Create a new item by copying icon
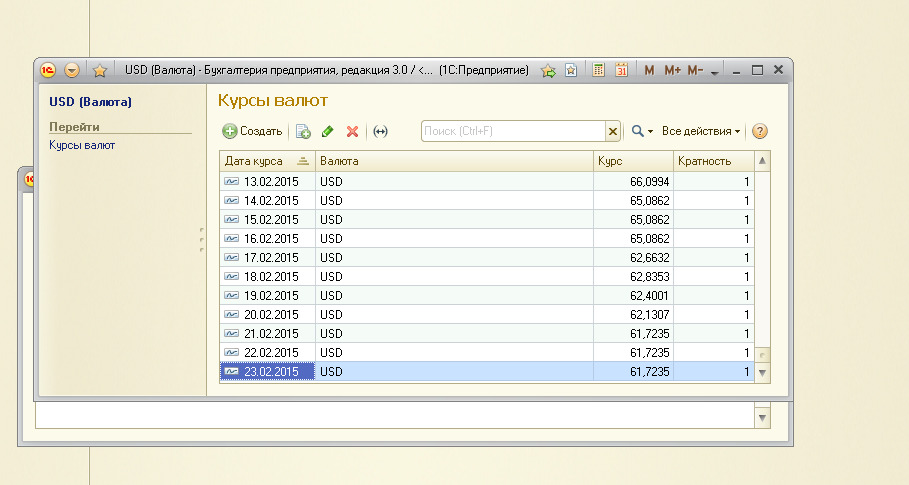909x485 pixels. [x=303, y=132]
